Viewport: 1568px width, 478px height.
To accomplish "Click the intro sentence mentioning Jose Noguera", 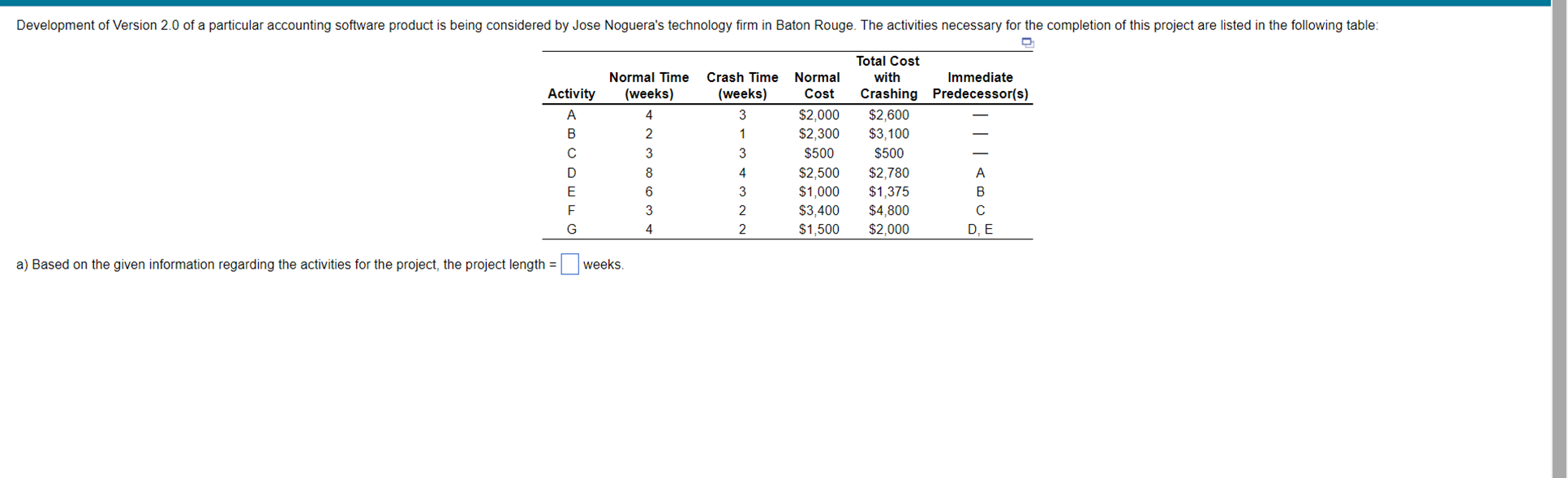I will 697,25.
